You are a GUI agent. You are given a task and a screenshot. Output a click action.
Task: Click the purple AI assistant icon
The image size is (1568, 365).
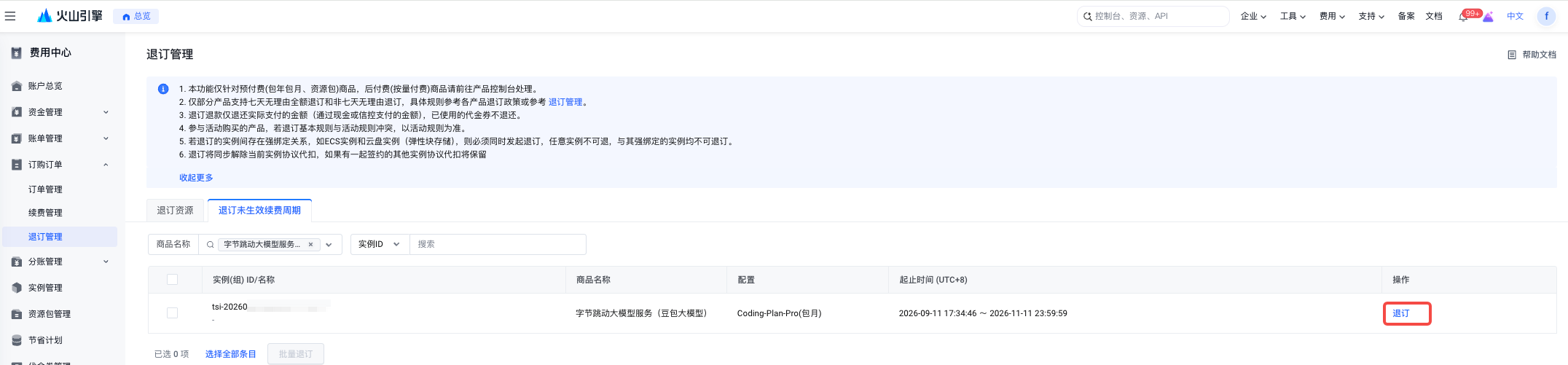pyautogui.click(x=1488, y=17)
